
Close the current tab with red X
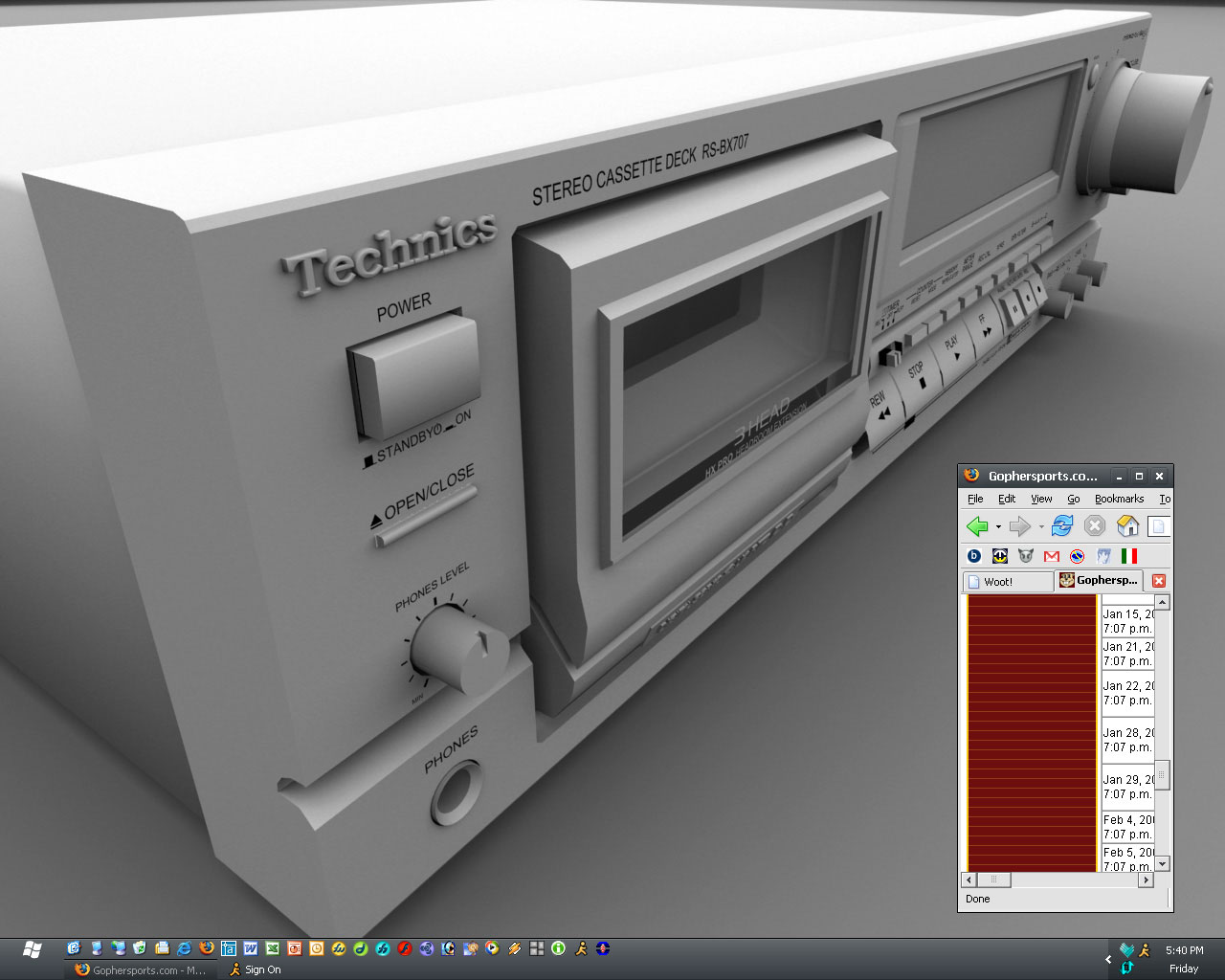pyautogui.click(x=1158, y=581)
